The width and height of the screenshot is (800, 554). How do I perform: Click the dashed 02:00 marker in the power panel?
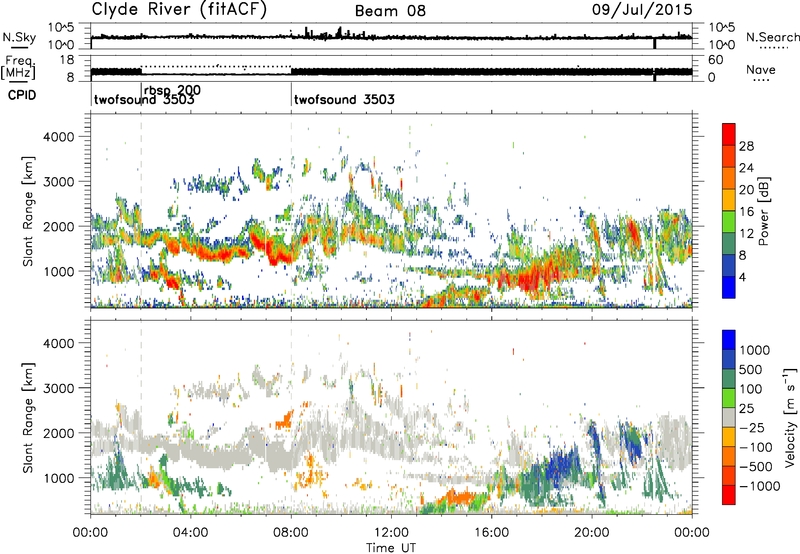point(141,210)
